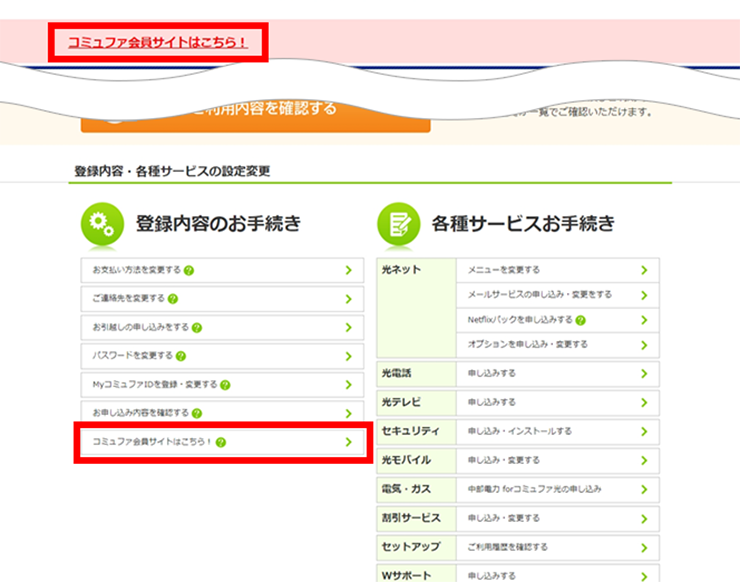
Task: Click the orange ご利用内容を確認する button
Action: pos(255,116)
